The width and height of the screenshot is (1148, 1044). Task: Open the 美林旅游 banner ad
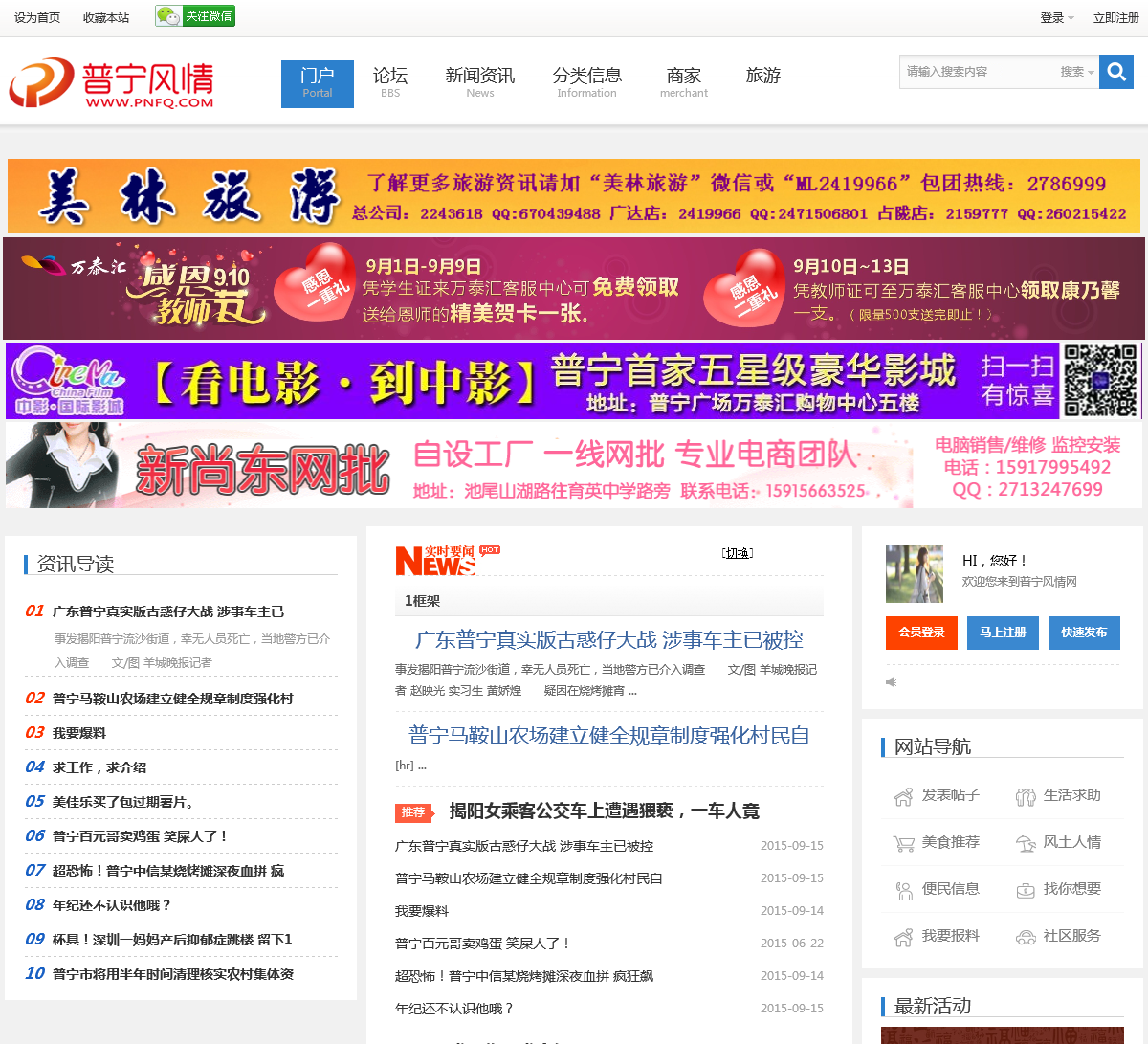tap(574, 195)
